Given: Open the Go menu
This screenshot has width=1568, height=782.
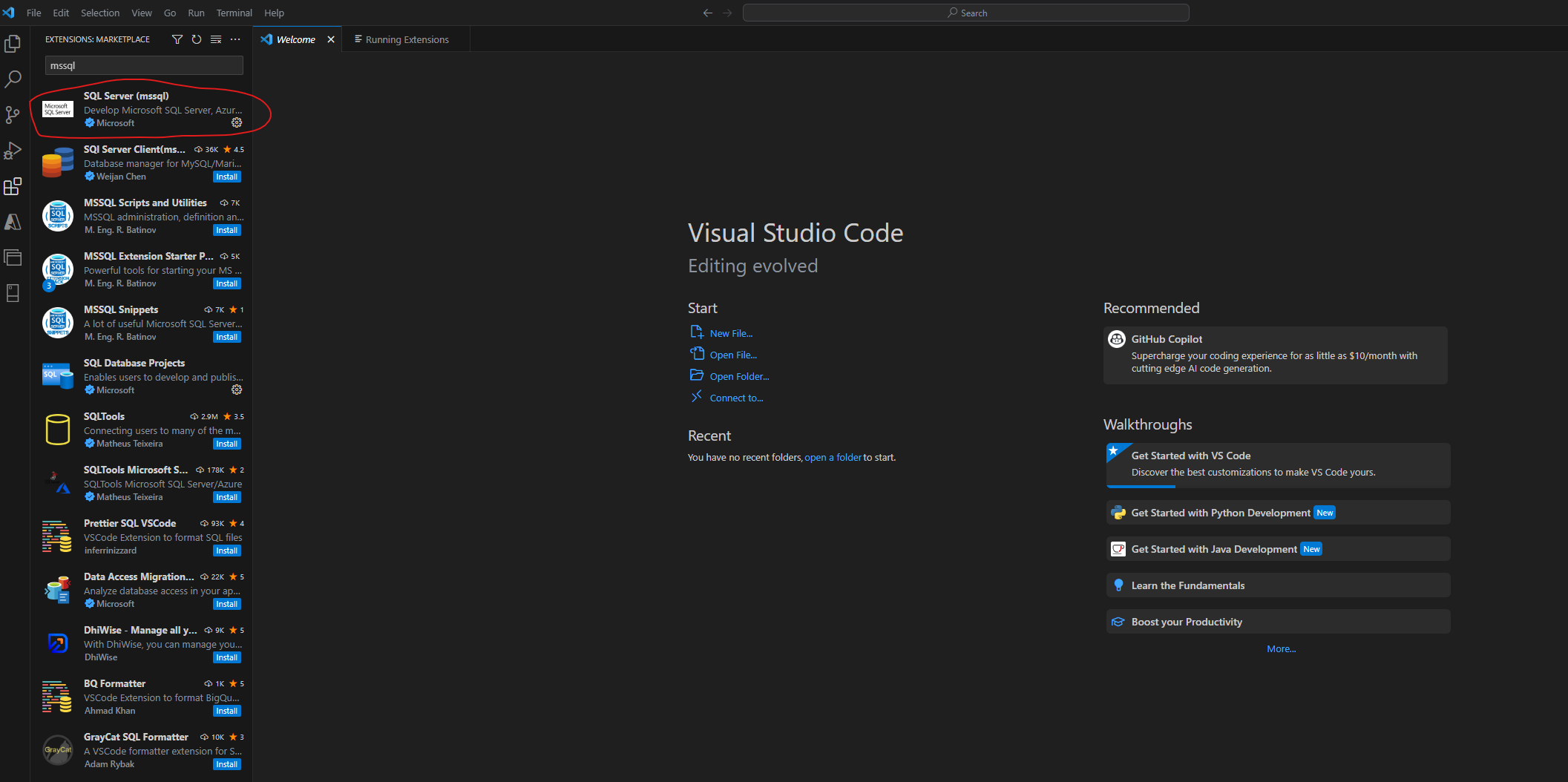Looking at the screenshot, I should (x=170, y=13).
